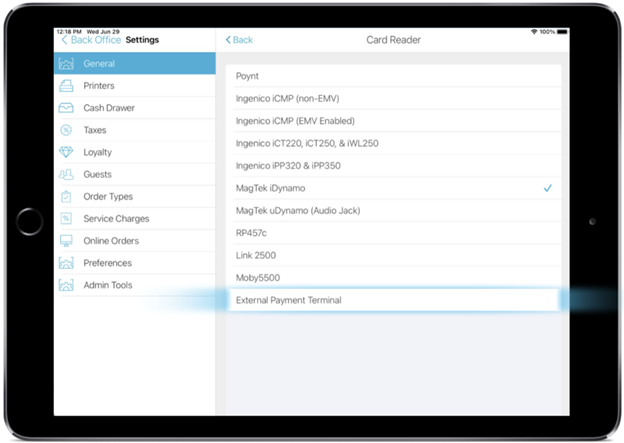Tap the 100% battery percentage text
Image resolution: width=624 pixels, height=443 pixels.
547,32
